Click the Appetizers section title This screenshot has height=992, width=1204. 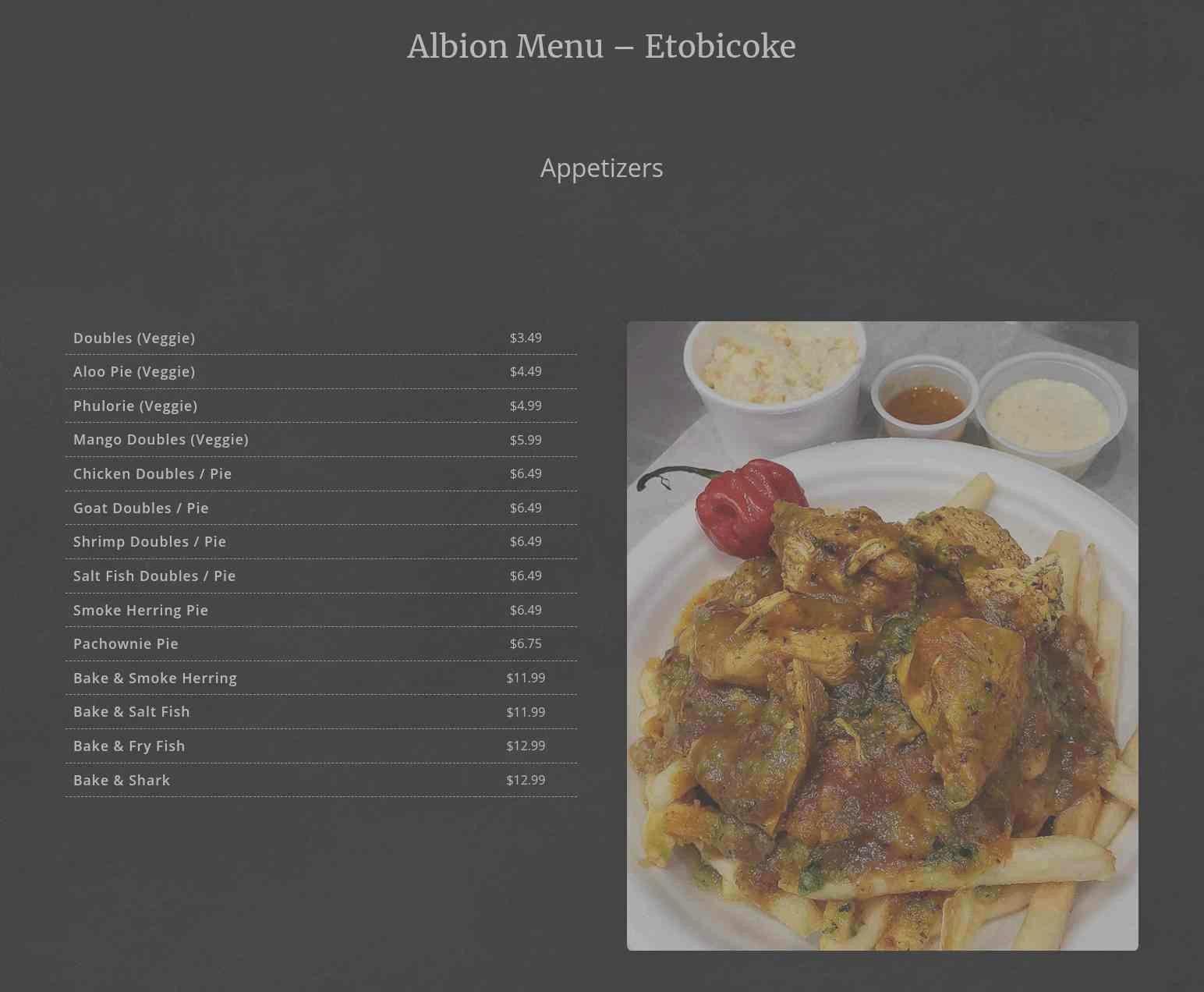pyautogui.click(x=601, y=168)
